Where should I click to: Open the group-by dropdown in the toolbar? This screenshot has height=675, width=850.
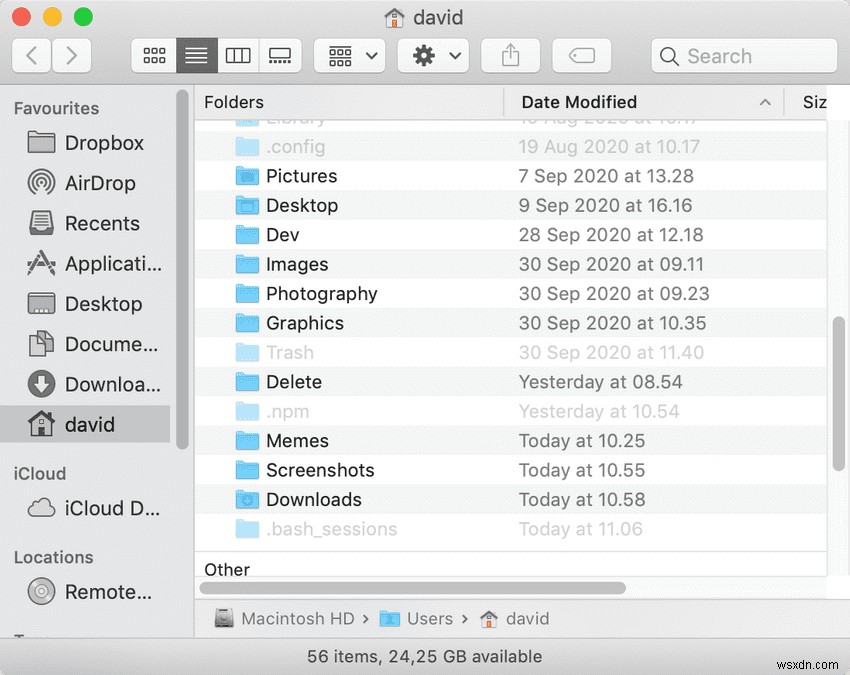coord(349,55)
